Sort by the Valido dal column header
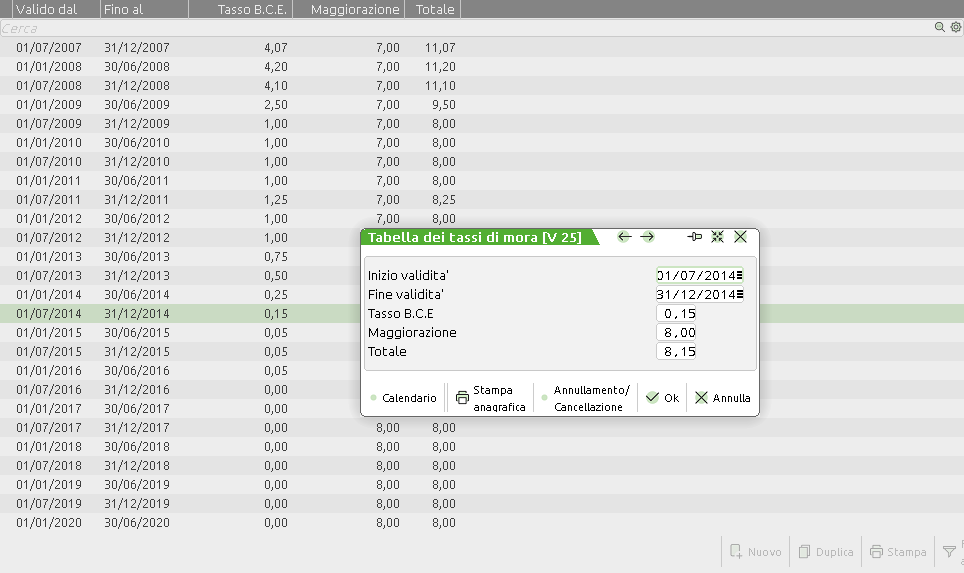Viewport: 964px width, 573px height. [48, 9]
